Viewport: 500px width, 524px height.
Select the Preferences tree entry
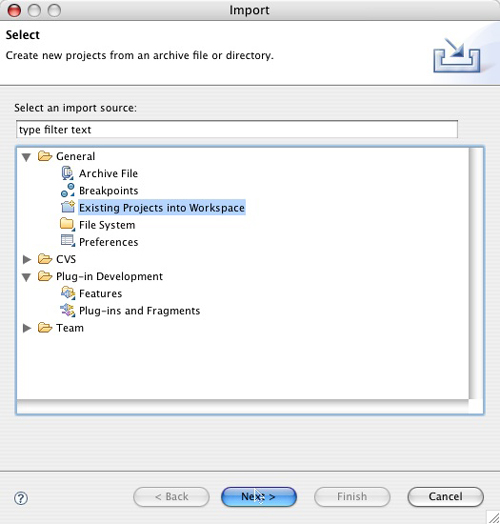(108, 242)
